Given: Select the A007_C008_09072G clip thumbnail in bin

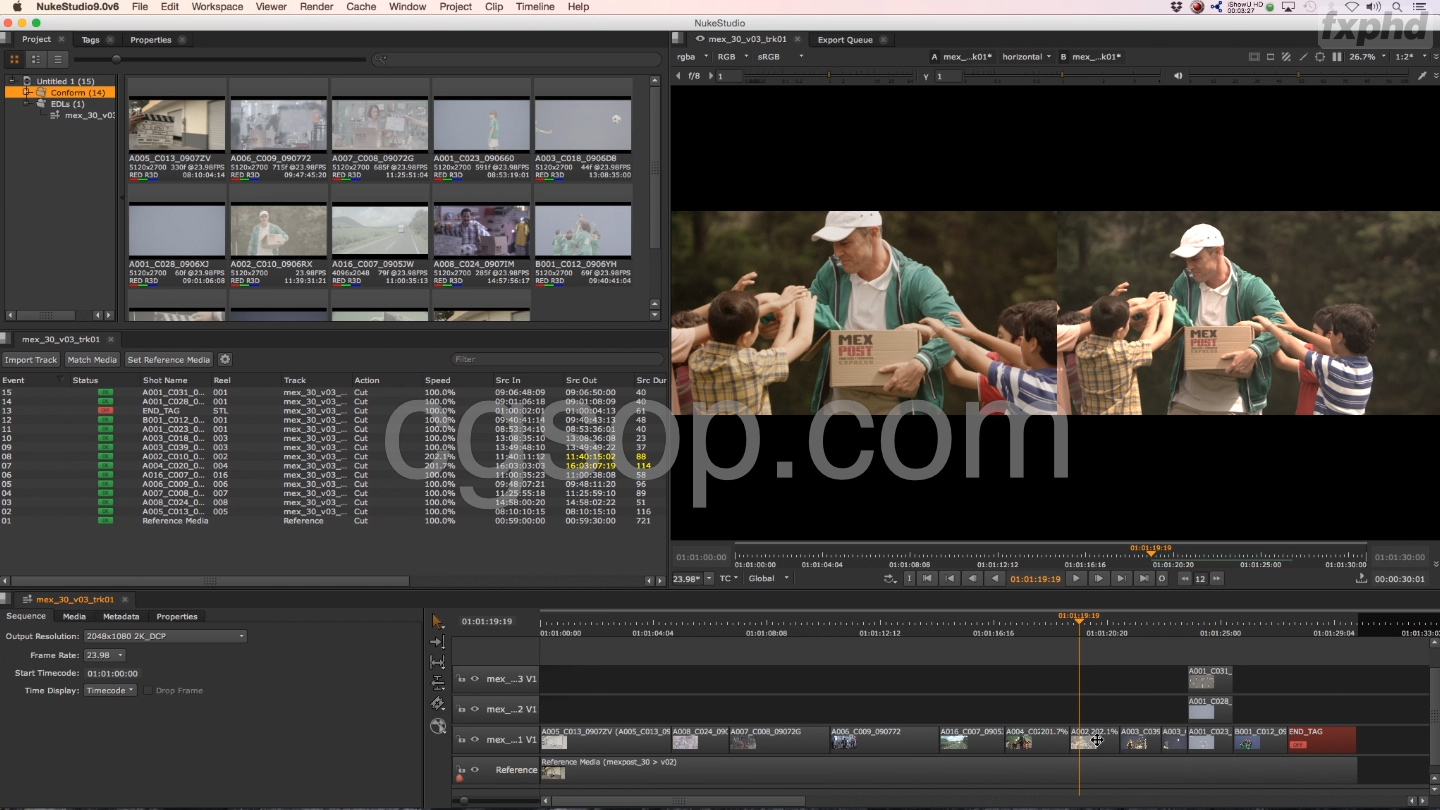Looking at the screenshot, I should 380,125.
